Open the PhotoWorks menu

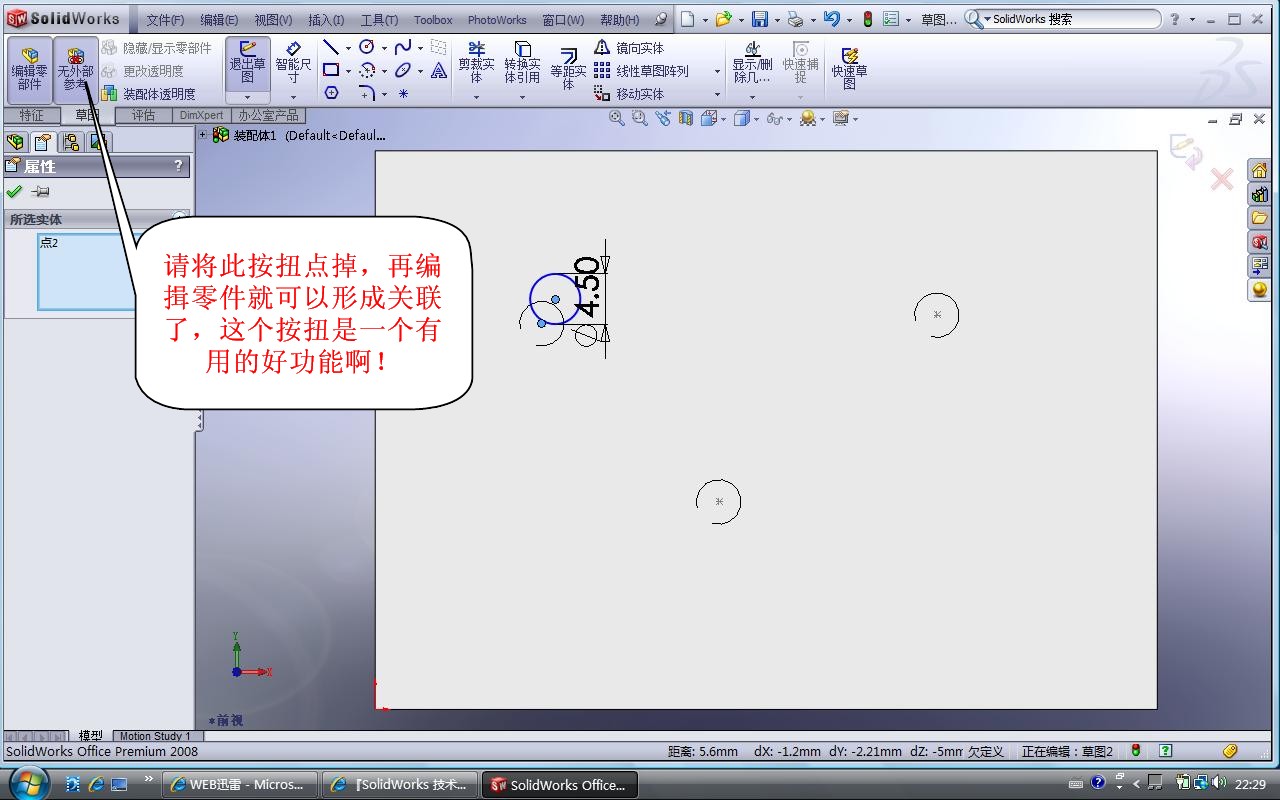tap(497, 20)
